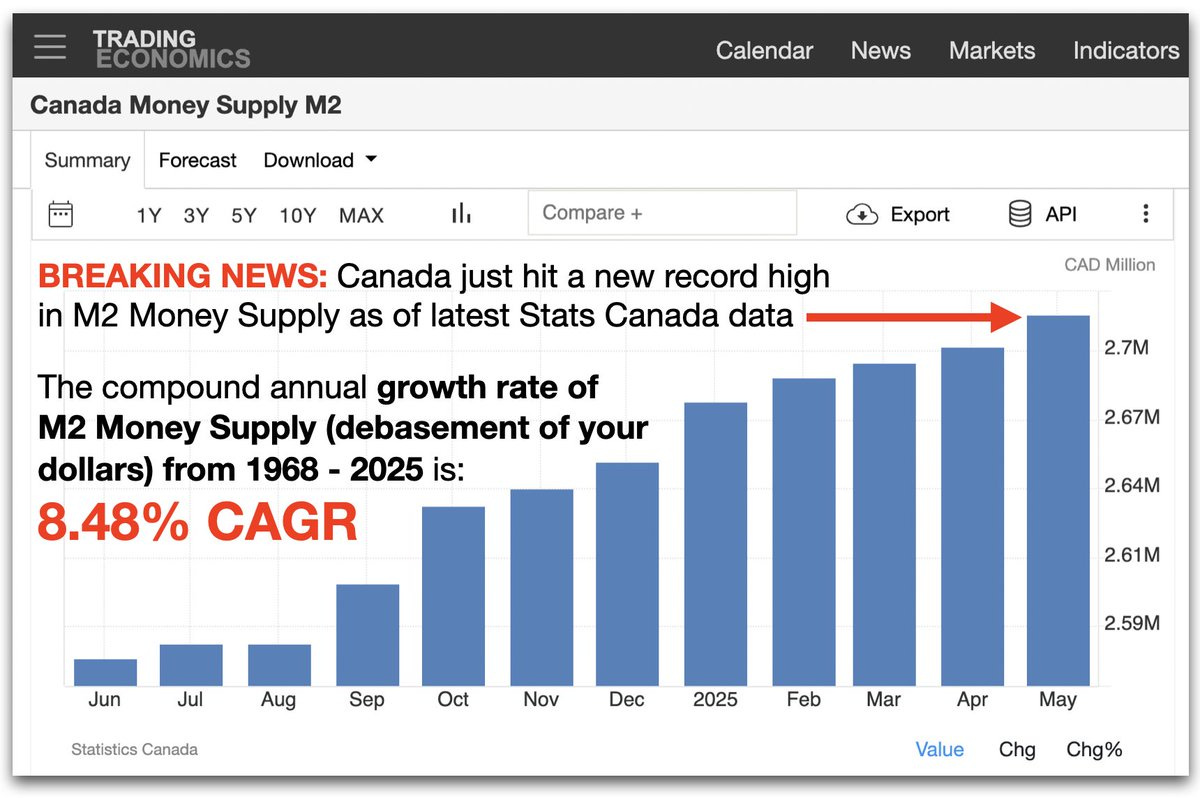The height and width of the screenshot is (798, 1200).
Task: Select the 10Y time range
Action: (x=297, y=214)
